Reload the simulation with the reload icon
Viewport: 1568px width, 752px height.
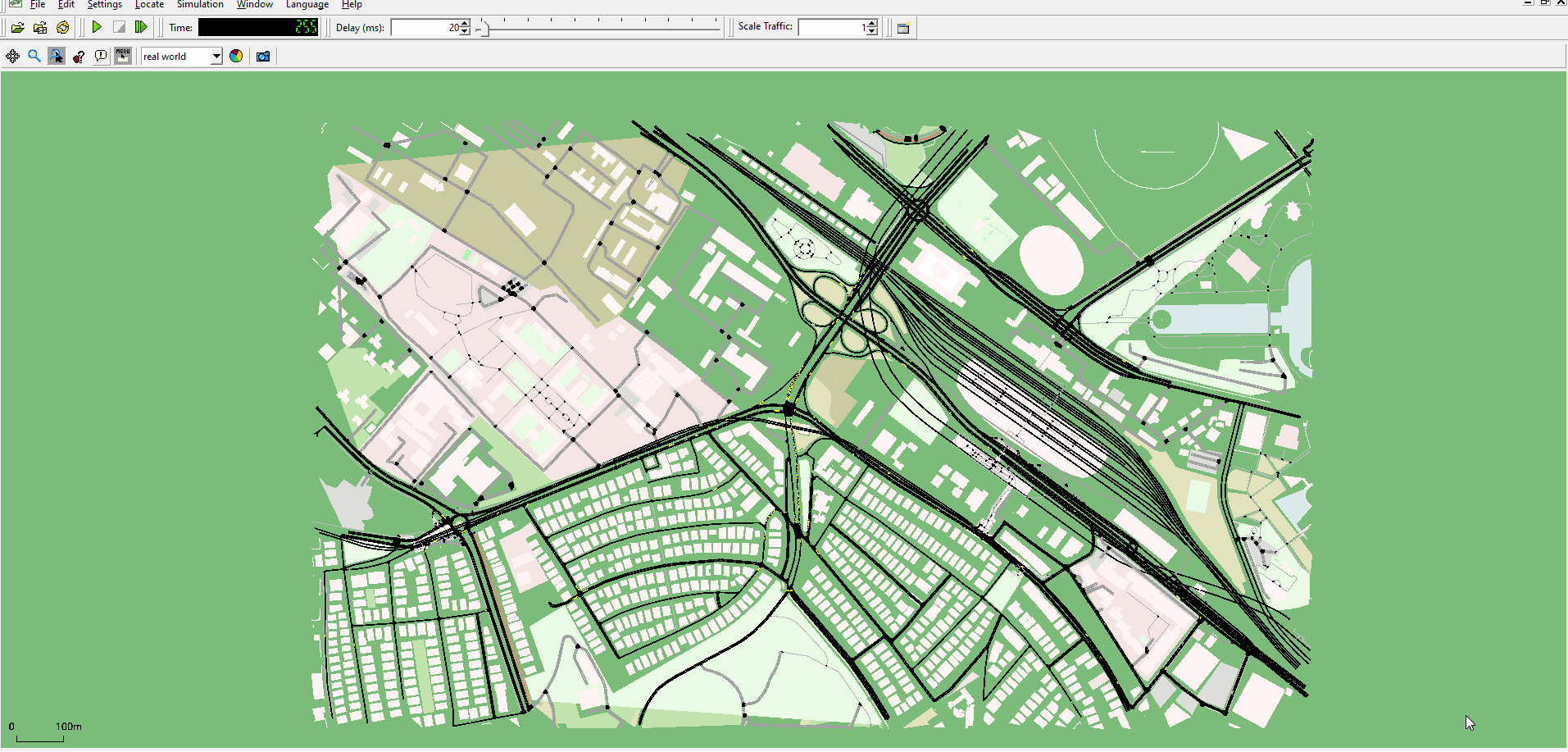click(63, 27)
